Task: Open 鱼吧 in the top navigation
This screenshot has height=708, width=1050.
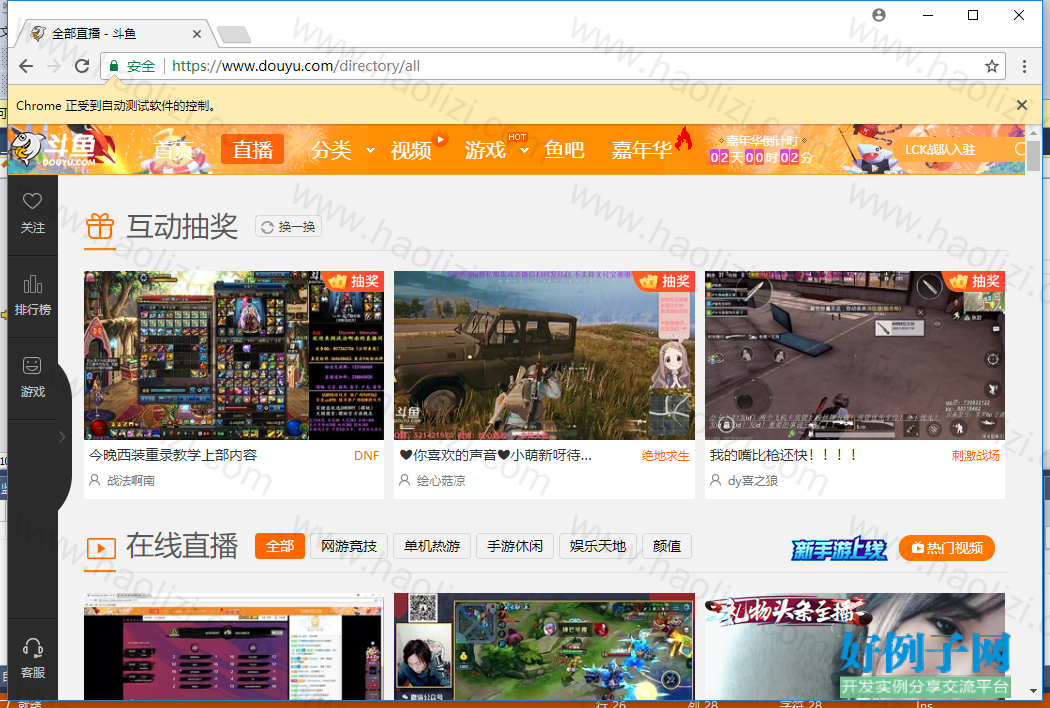Action: [564, 150]
